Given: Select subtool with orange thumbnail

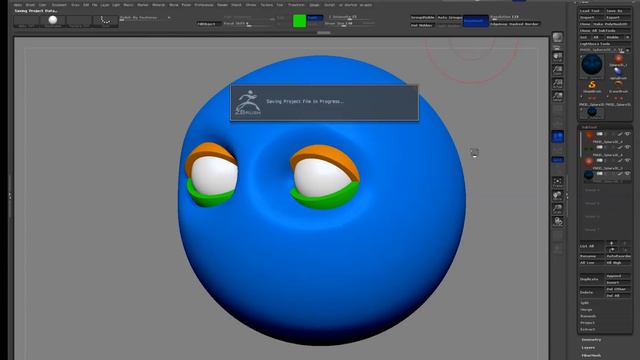Looking at the screenshot, I should click(589, 135).
